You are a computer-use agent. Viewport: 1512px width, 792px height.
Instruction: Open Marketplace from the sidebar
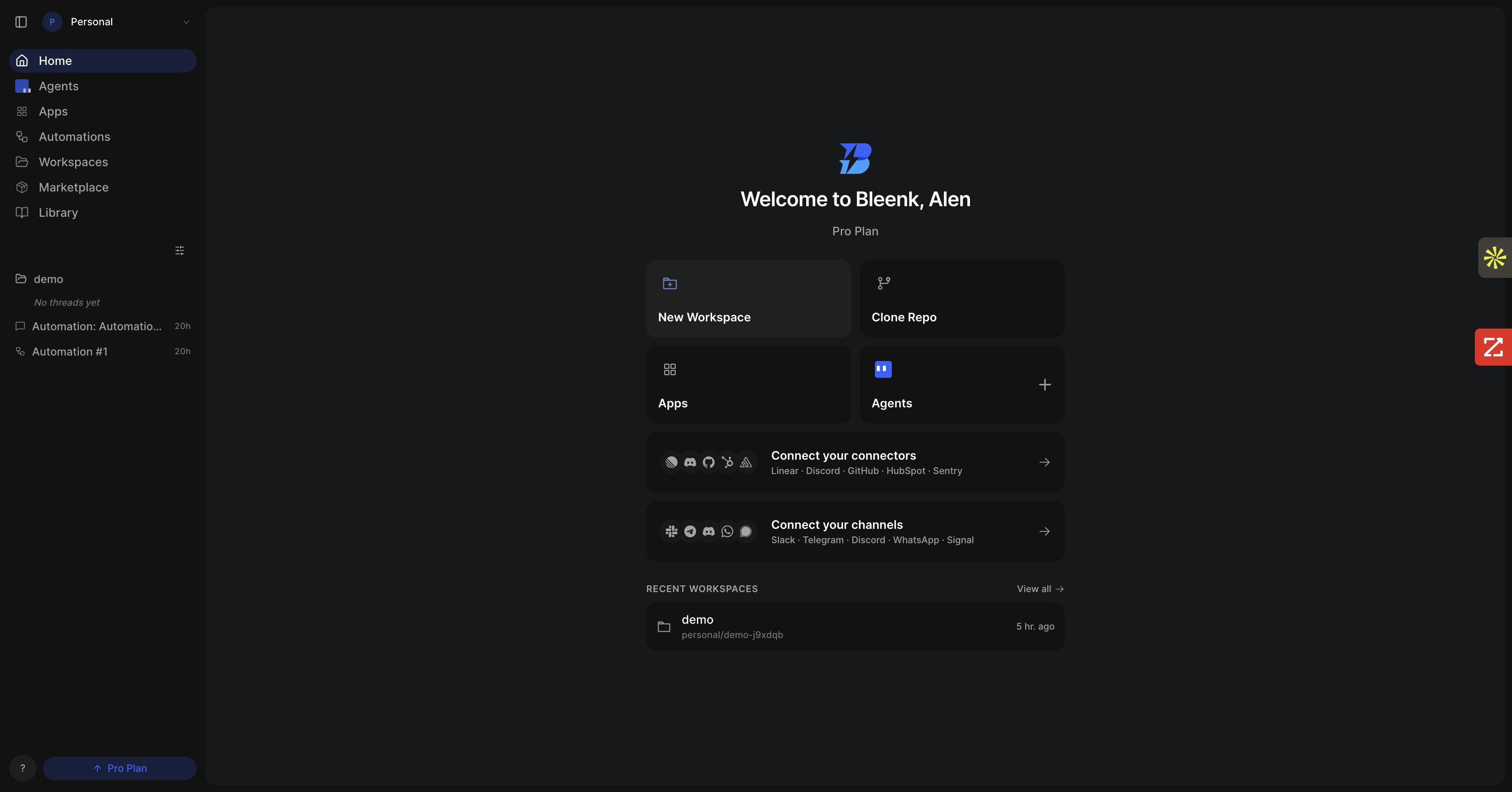(x=103, y=187)
